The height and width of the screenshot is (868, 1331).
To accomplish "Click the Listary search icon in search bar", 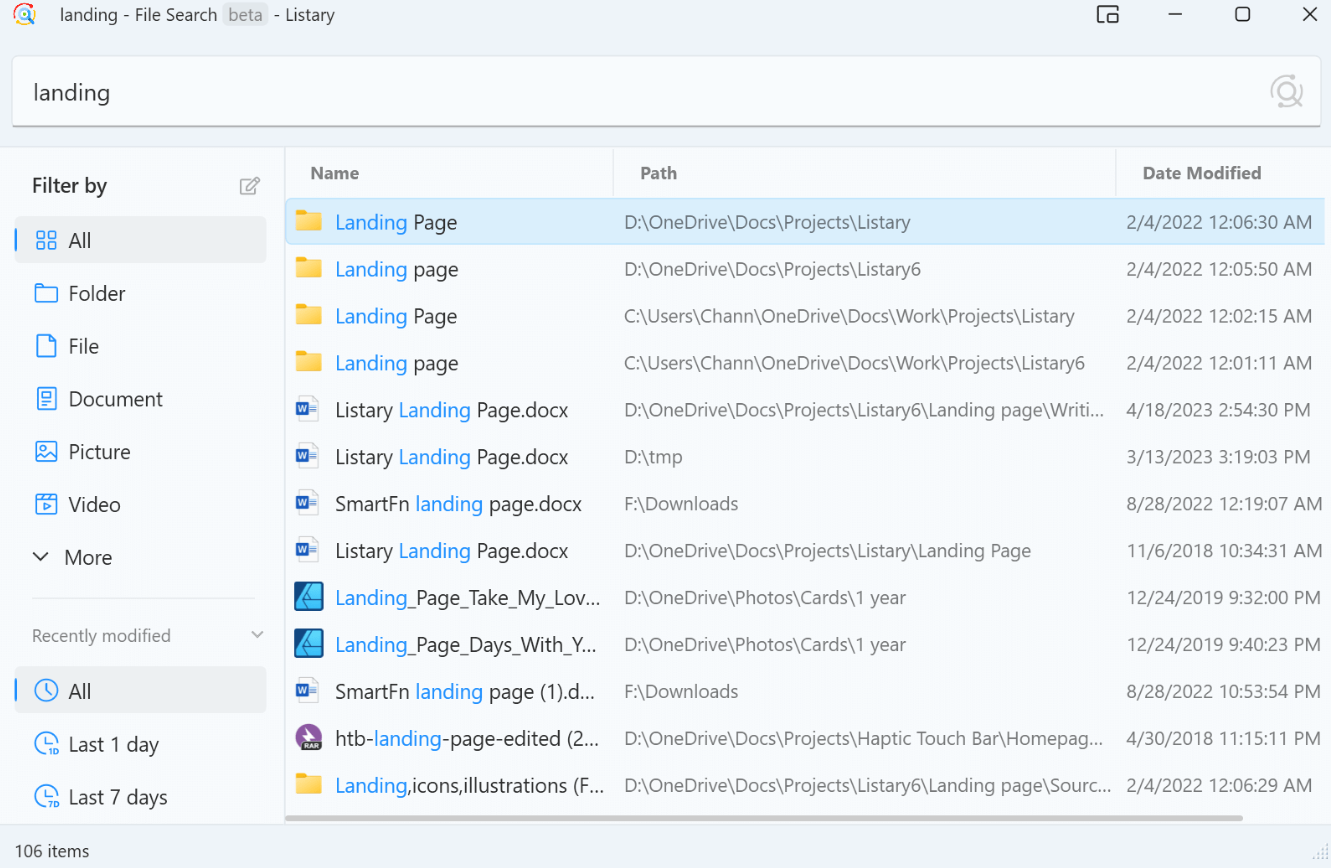I will [1287, 92].
